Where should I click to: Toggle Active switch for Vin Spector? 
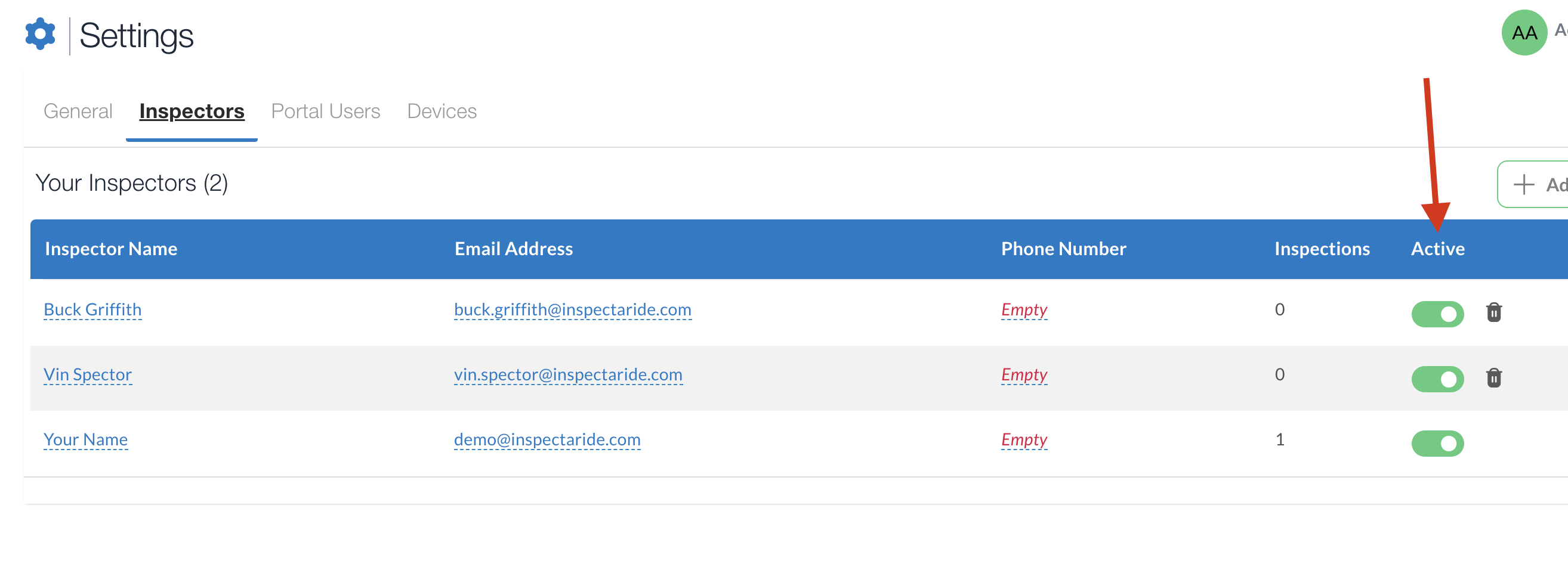[x=1437, y=379]
